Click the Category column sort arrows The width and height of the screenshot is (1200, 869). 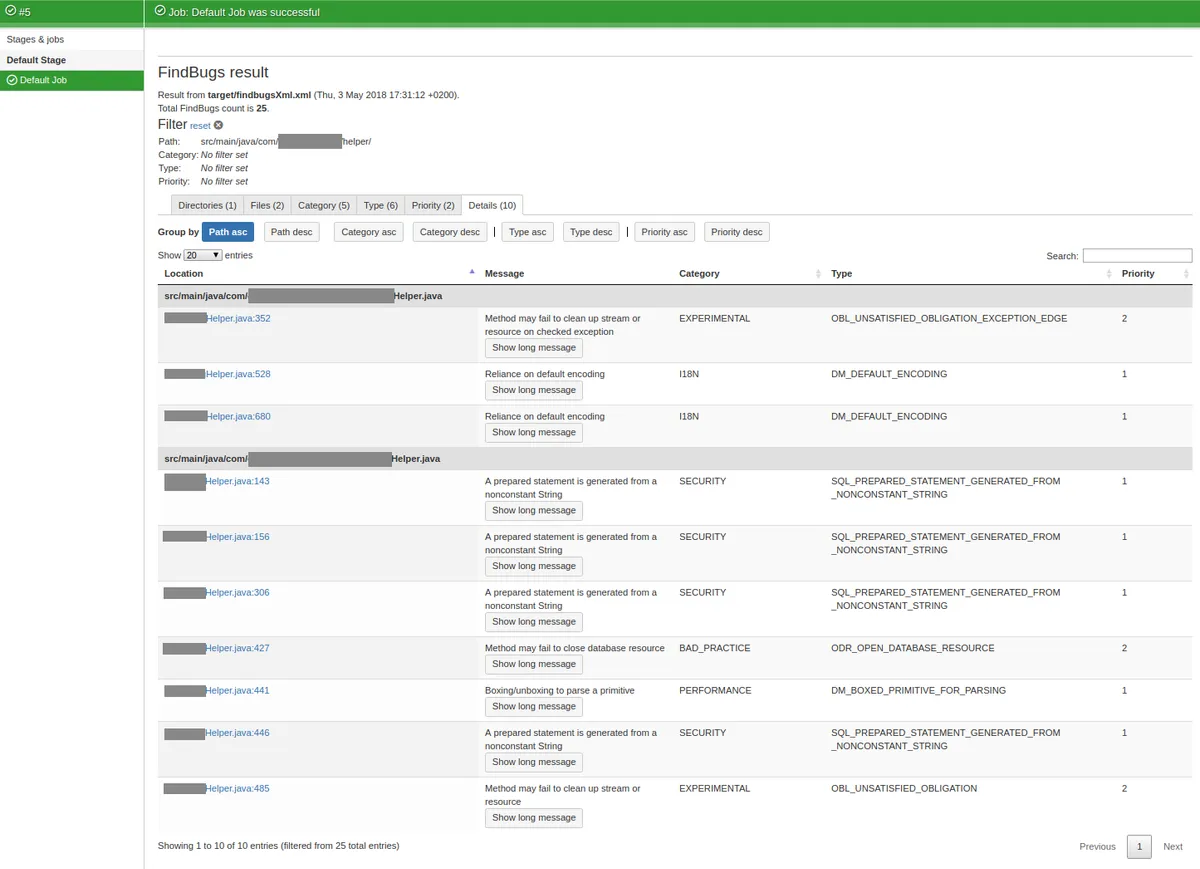pyautogui.click(x=818, y=273)
